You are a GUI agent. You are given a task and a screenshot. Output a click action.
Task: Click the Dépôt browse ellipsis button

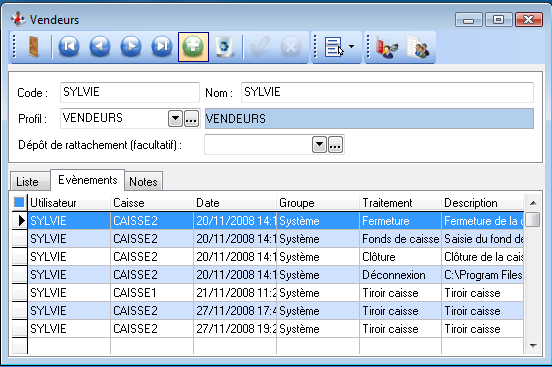pyautogui.click(x=335, y=144)
